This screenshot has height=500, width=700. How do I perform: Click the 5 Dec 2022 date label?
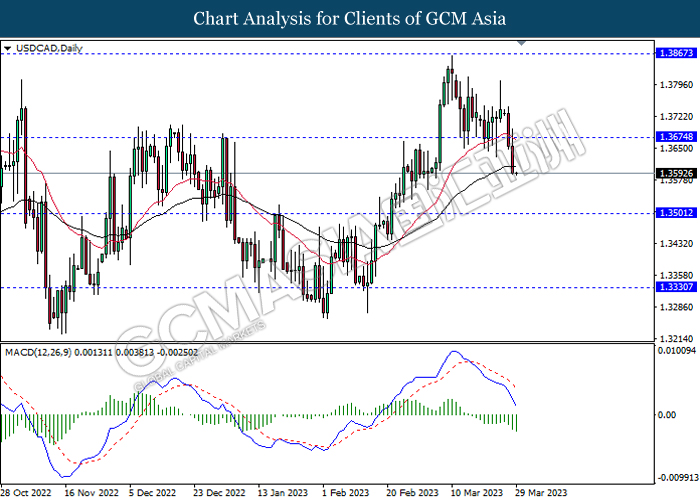click(152, 492)
